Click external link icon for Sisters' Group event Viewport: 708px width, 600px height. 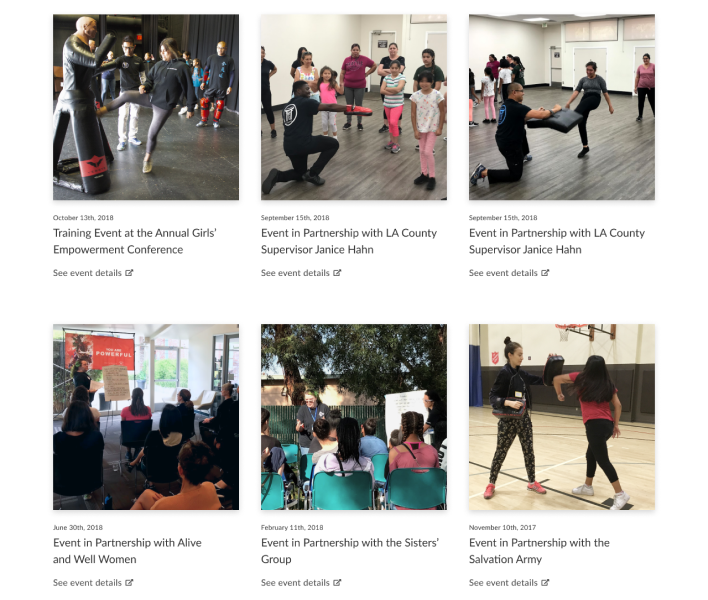337,582
